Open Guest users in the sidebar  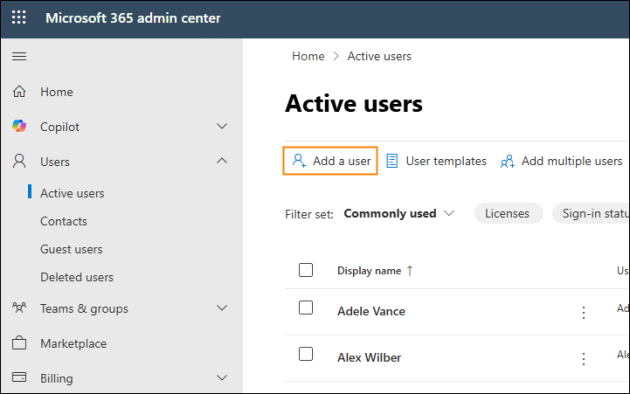pos(71,249)
